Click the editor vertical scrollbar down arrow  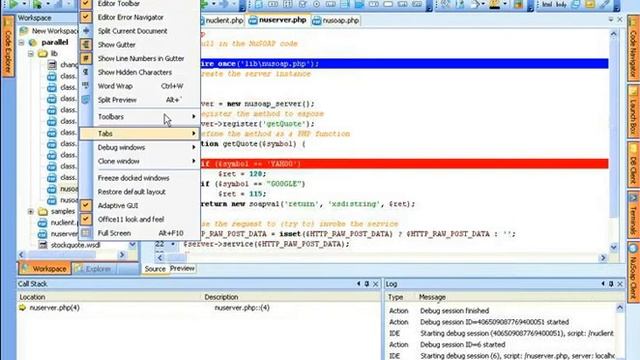(x=613, y=247)
